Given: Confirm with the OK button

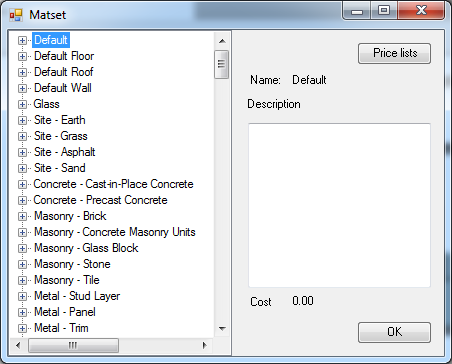Looking at the screenshot, I should click(394, 332).
